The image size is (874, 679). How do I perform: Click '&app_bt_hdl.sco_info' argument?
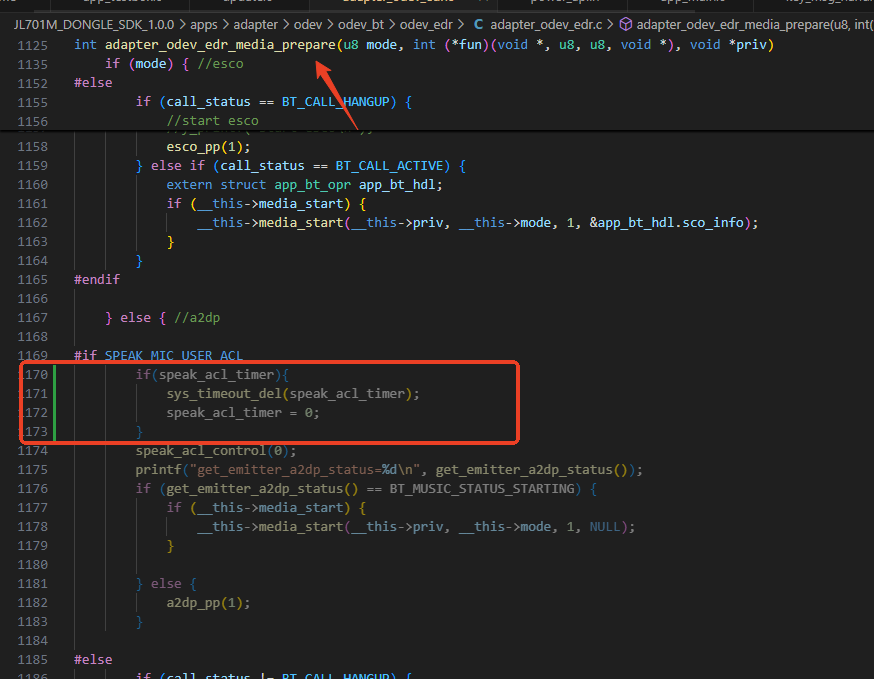click(x=667, y=222)
